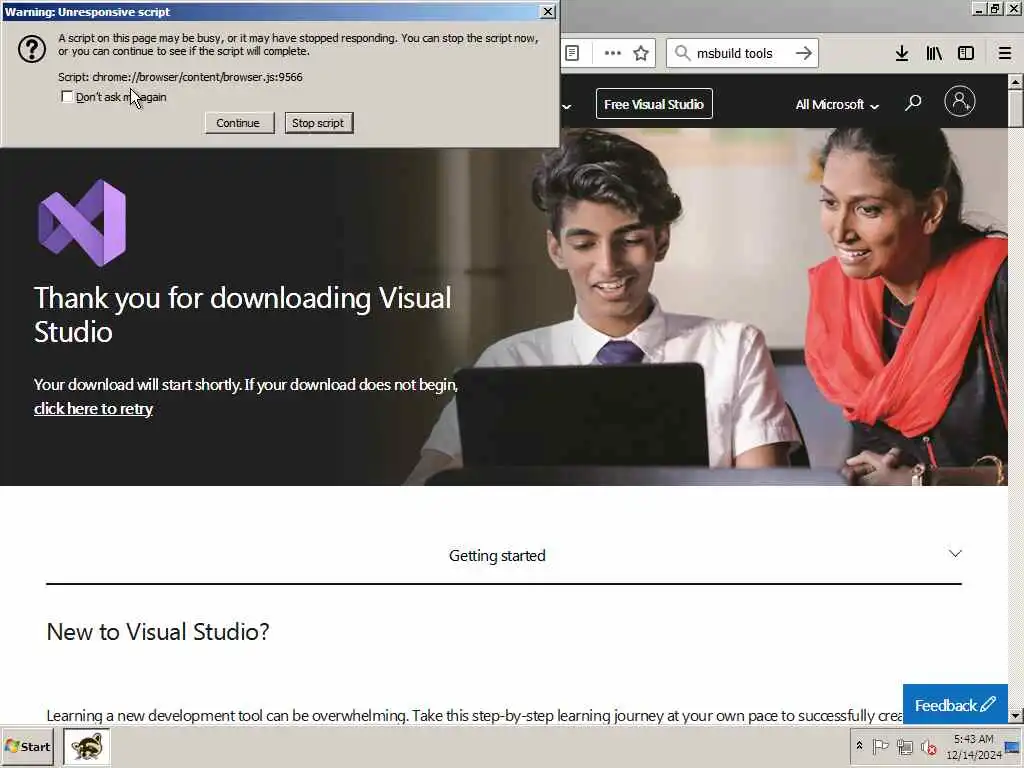Bookmark this page with star icon
This screenshot has height=768, width=1024.
pyautogui.click(x=641, y=53)
